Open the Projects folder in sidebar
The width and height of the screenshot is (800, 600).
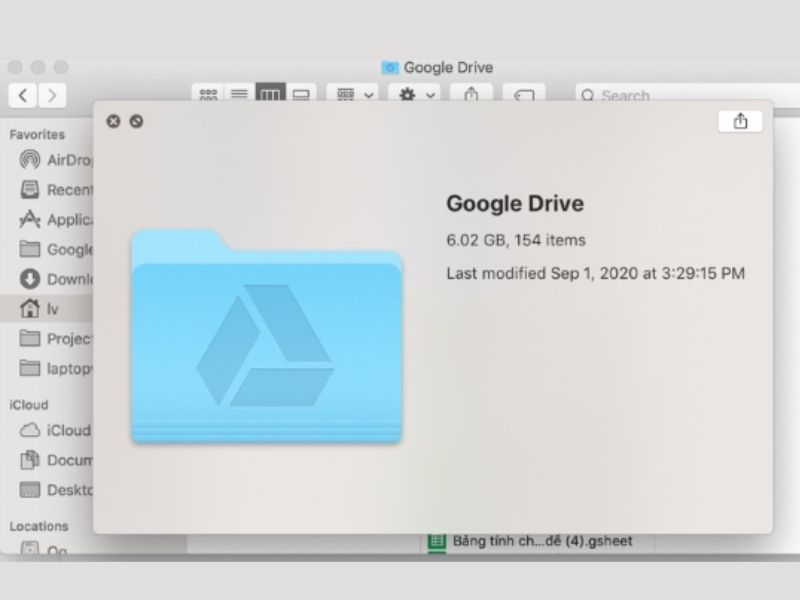(55, 338)
